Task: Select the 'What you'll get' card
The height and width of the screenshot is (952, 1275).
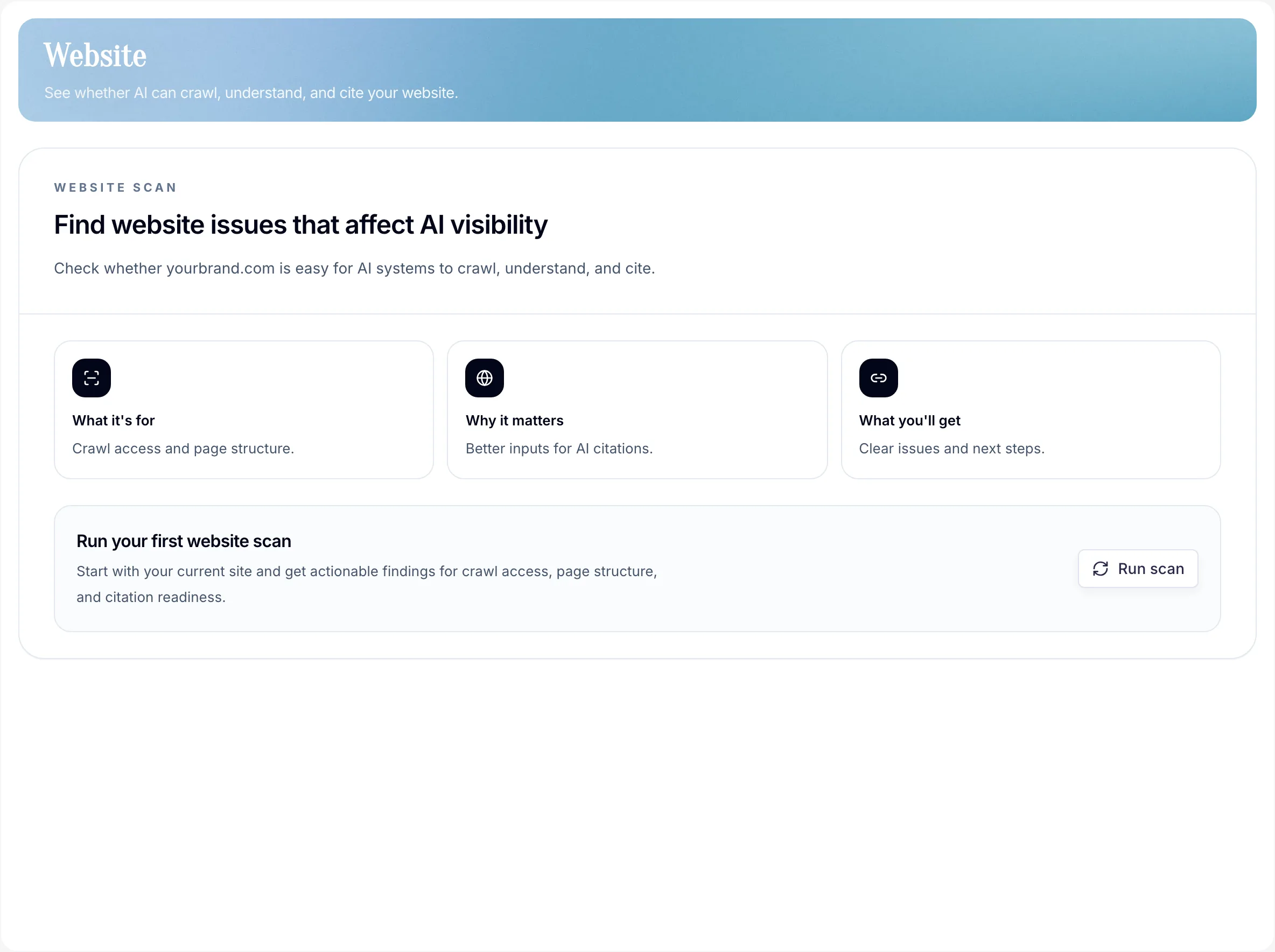Action: tap(1031, 409)
